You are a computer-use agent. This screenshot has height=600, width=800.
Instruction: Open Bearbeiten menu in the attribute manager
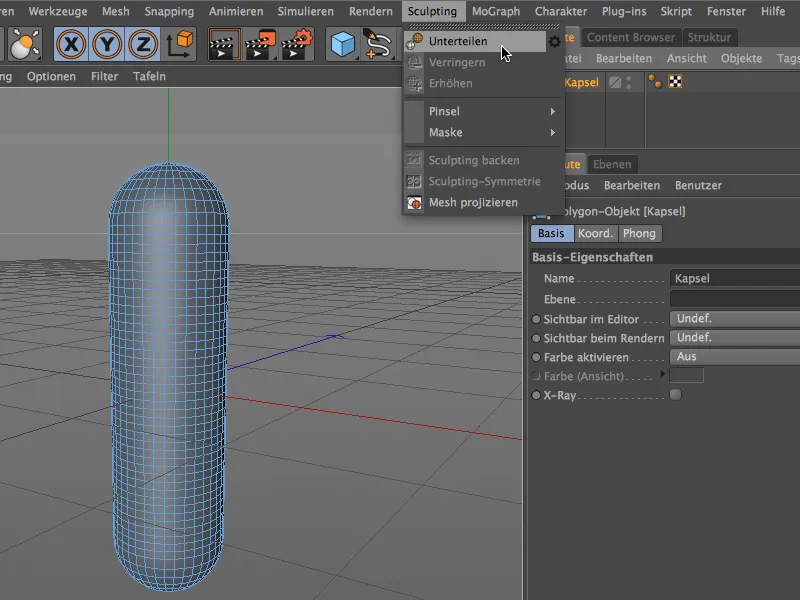click(x=632, y=186)
